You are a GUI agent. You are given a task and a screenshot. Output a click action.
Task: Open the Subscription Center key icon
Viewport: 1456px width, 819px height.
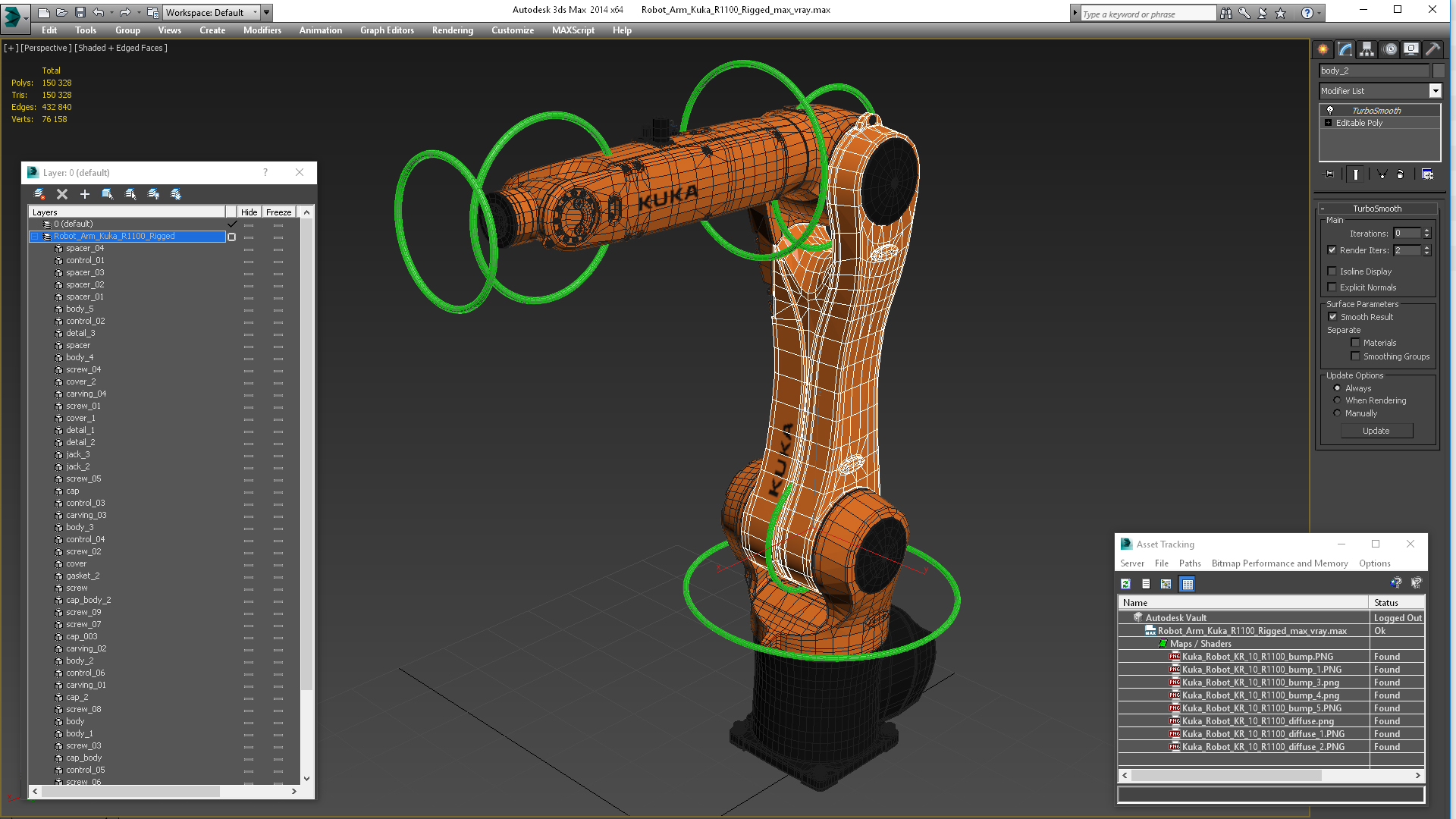pyautogui.click(x=1244, y=13)
